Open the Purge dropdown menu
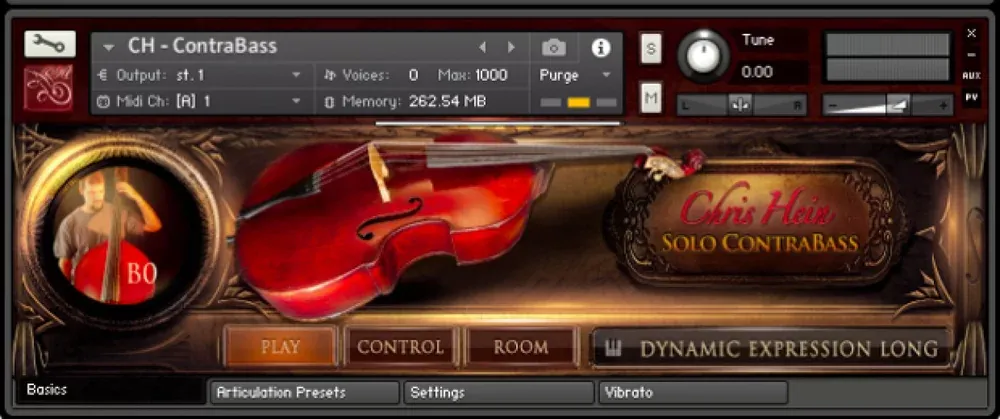 point(575,75)
